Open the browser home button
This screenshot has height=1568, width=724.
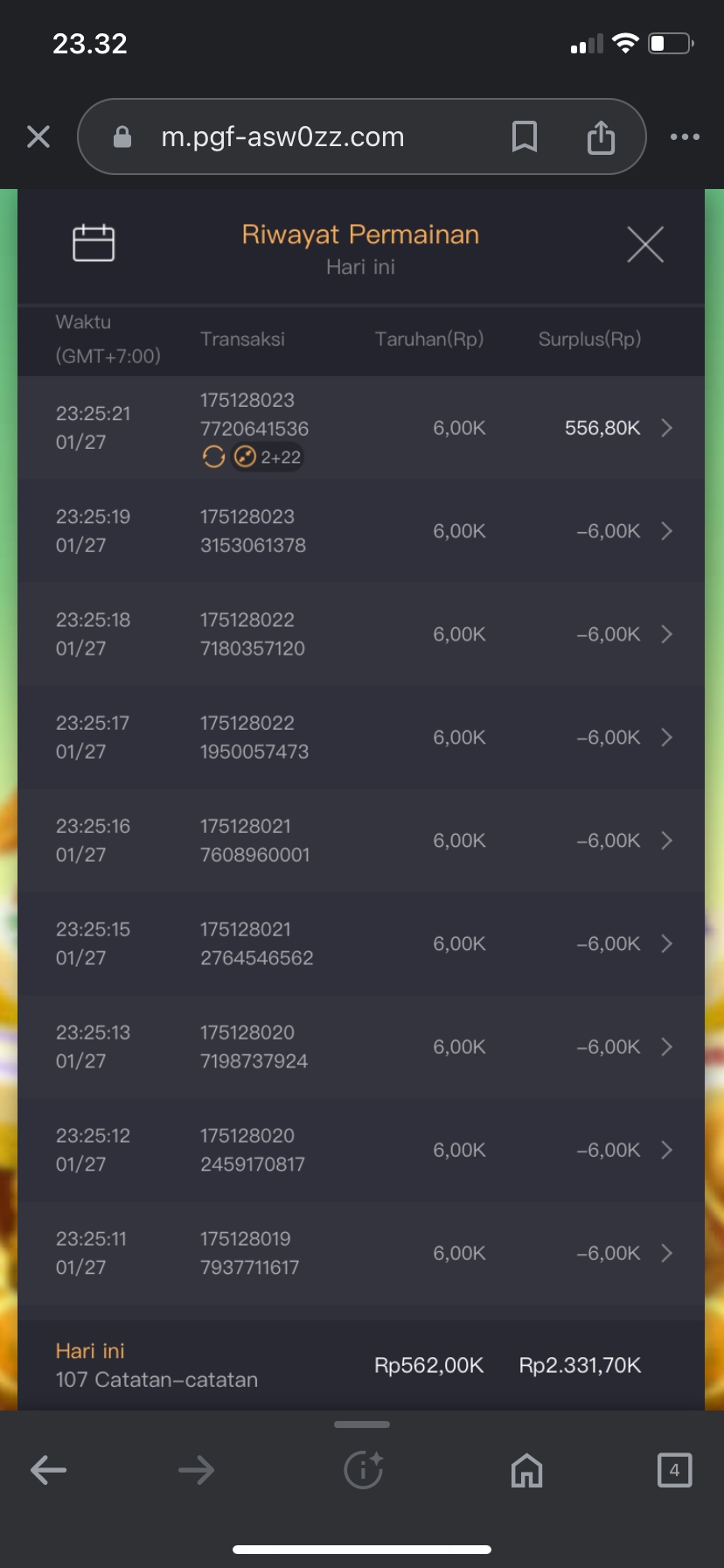pyautogui.click(x=526, y=1470)
